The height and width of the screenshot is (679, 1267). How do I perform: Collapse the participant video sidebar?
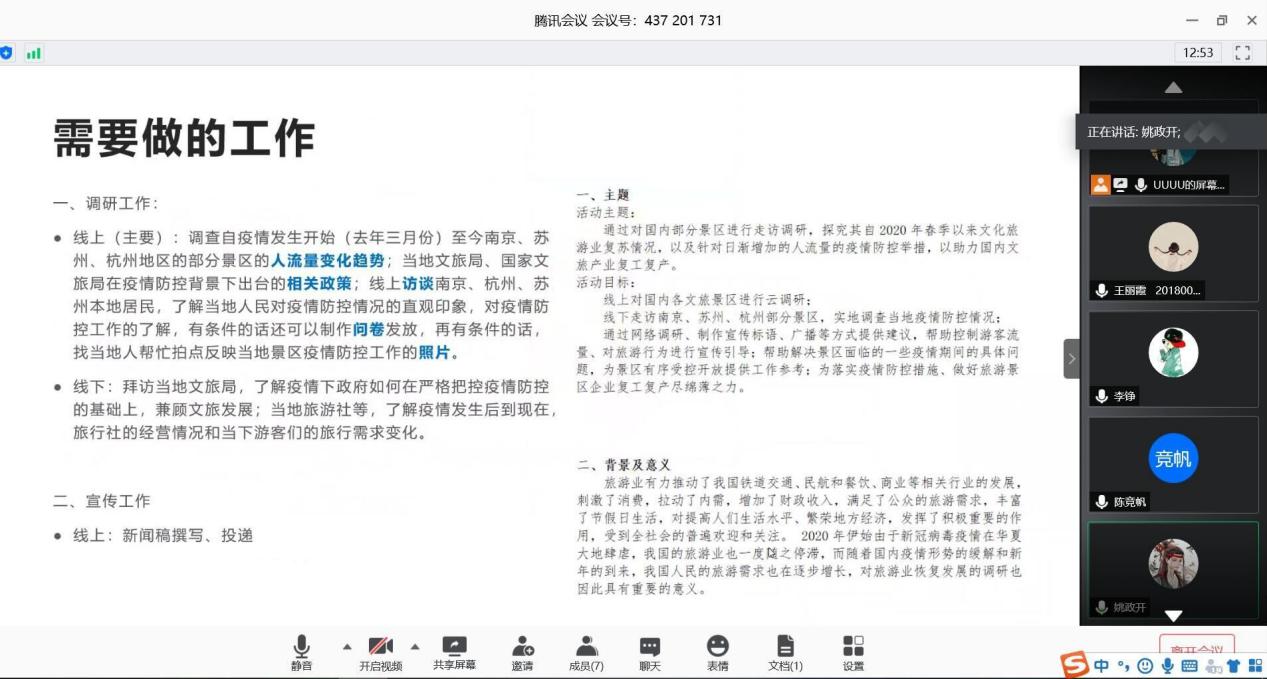(1071, 358)
